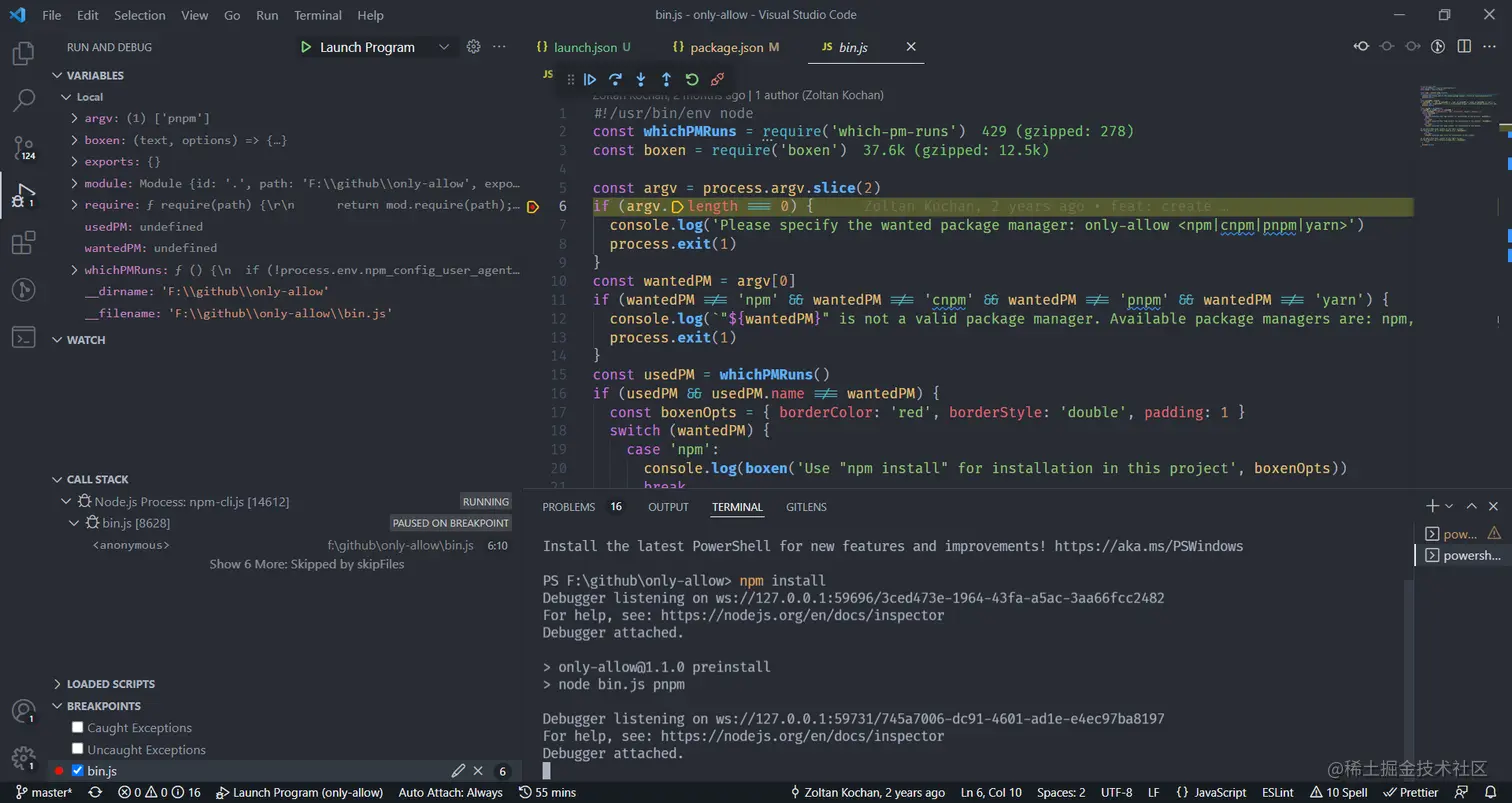Enable Uncaught Exceptions breakpoint
The image size is (1512, 803).
click(77, 749)
